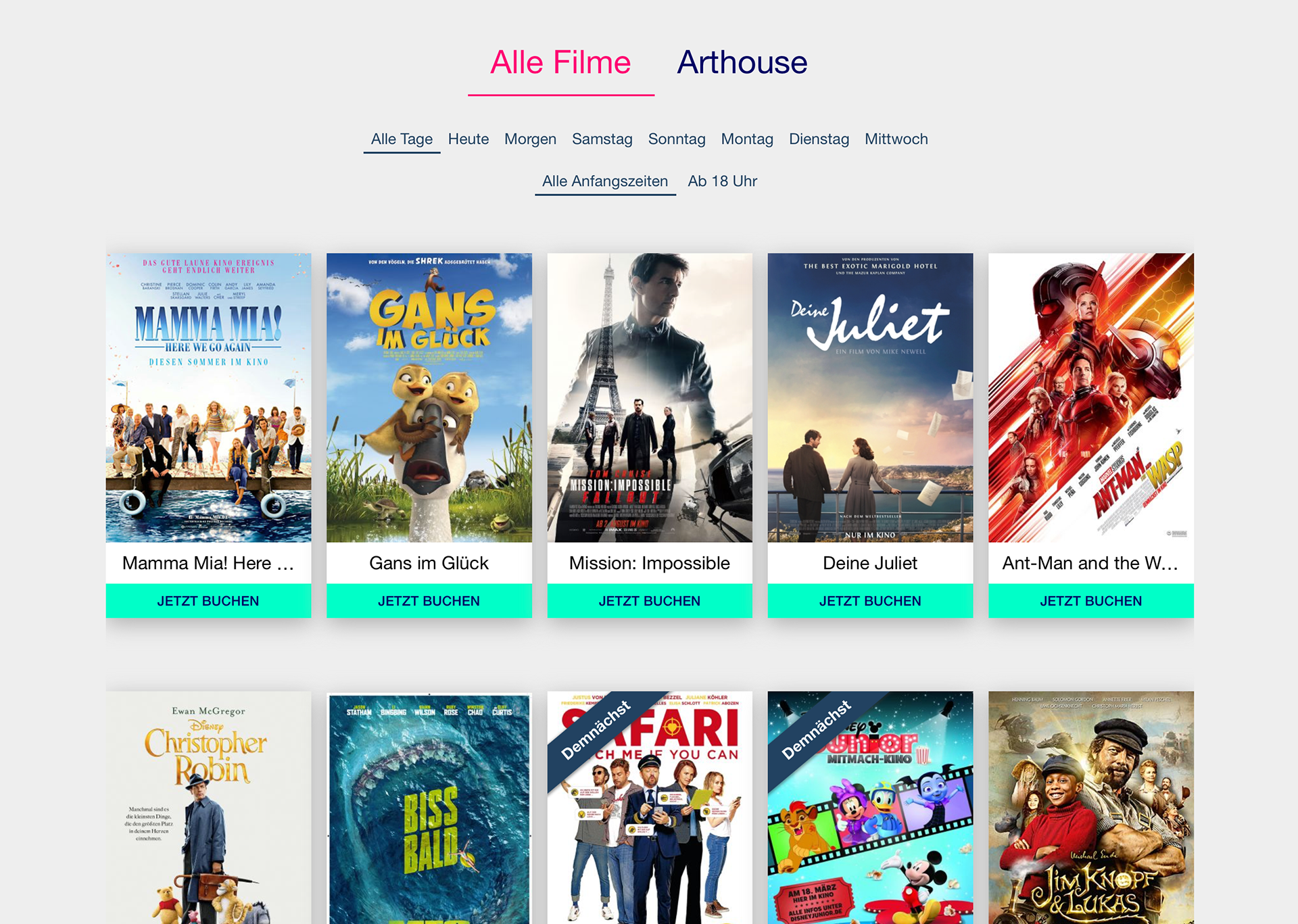Select the Alle Filme tab
This screenshot has height=924, width=1298.
pos(560,62)
